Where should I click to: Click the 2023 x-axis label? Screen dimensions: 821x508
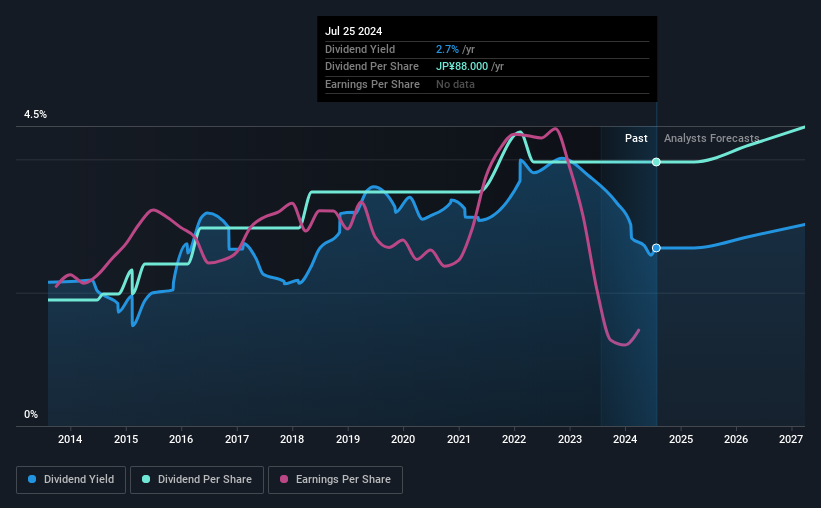(x=570, y=439)
